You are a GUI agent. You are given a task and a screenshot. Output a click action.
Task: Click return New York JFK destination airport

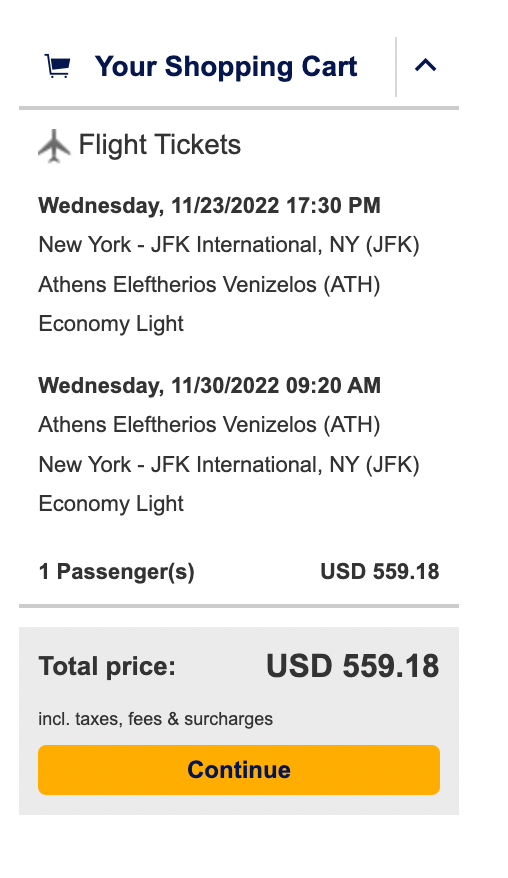point(229,465)
